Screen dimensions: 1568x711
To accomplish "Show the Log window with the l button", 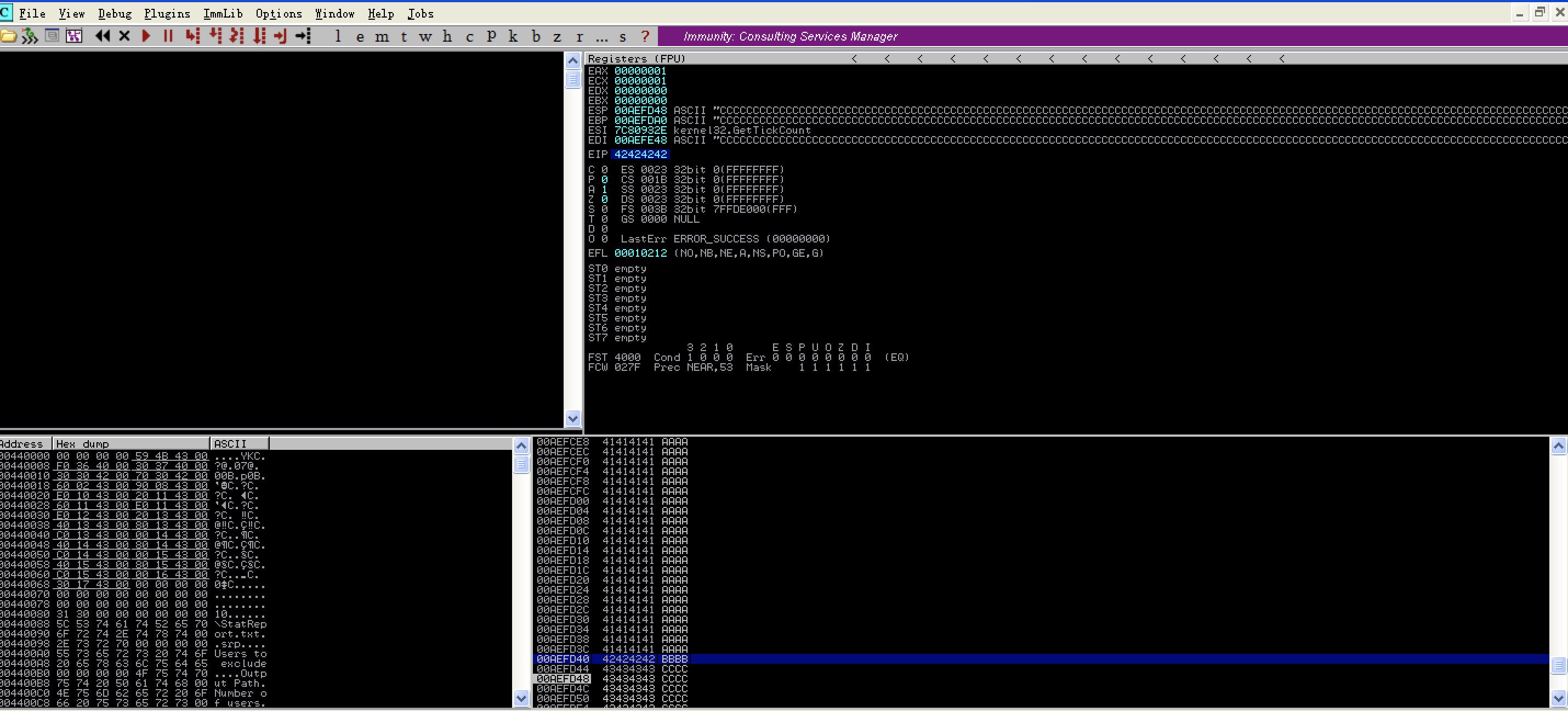I will tap(338, 36).
